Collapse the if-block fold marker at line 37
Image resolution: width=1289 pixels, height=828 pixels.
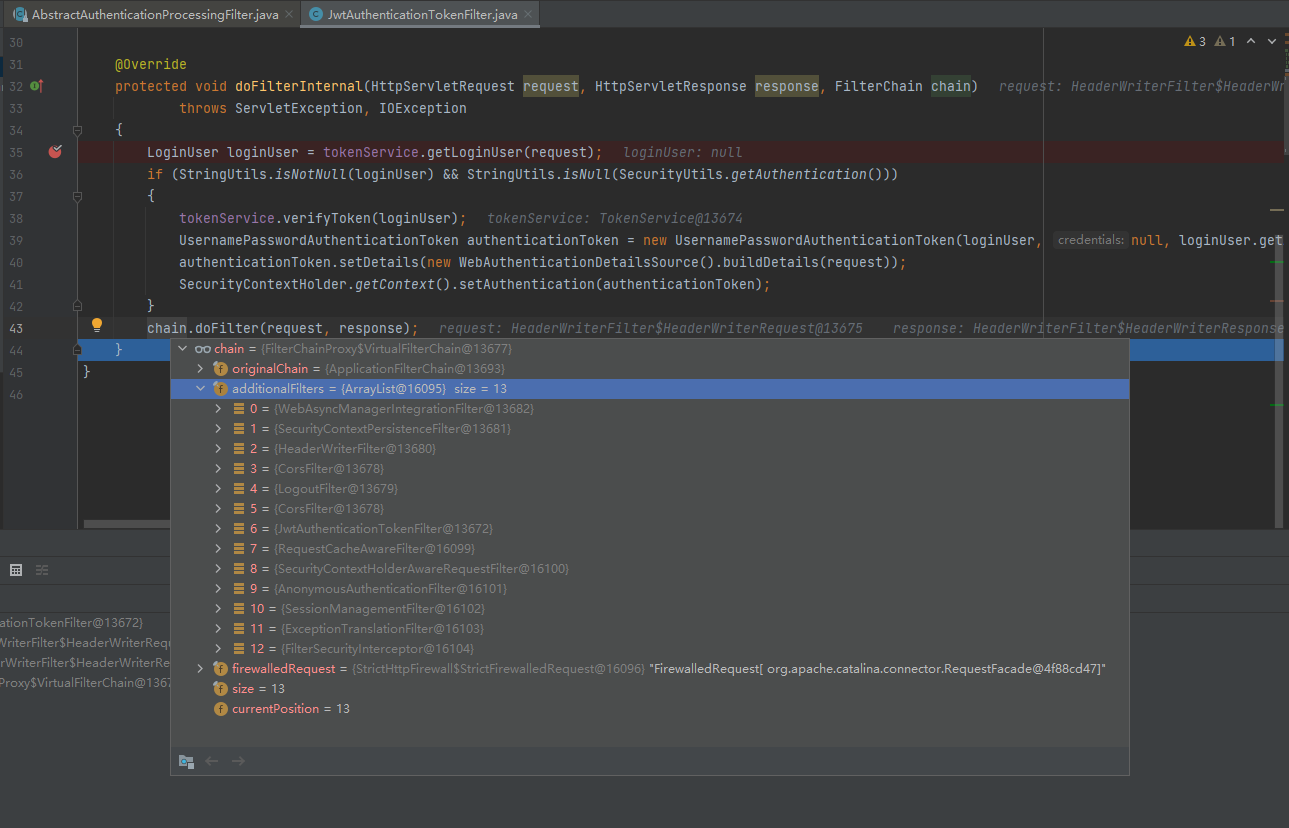pos(77,196)
